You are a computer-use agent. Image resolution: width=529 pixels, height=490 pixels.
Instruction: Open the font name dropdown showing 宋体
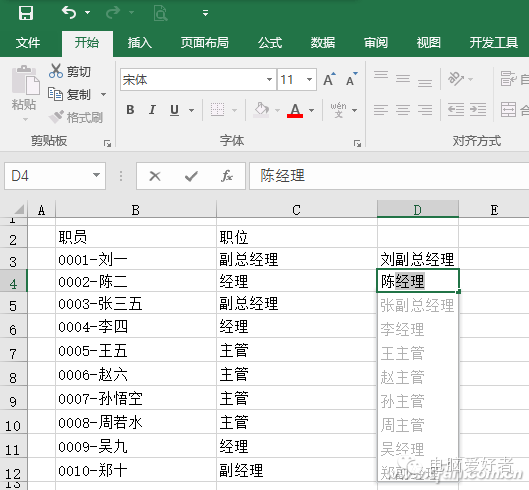pos(269,80)
